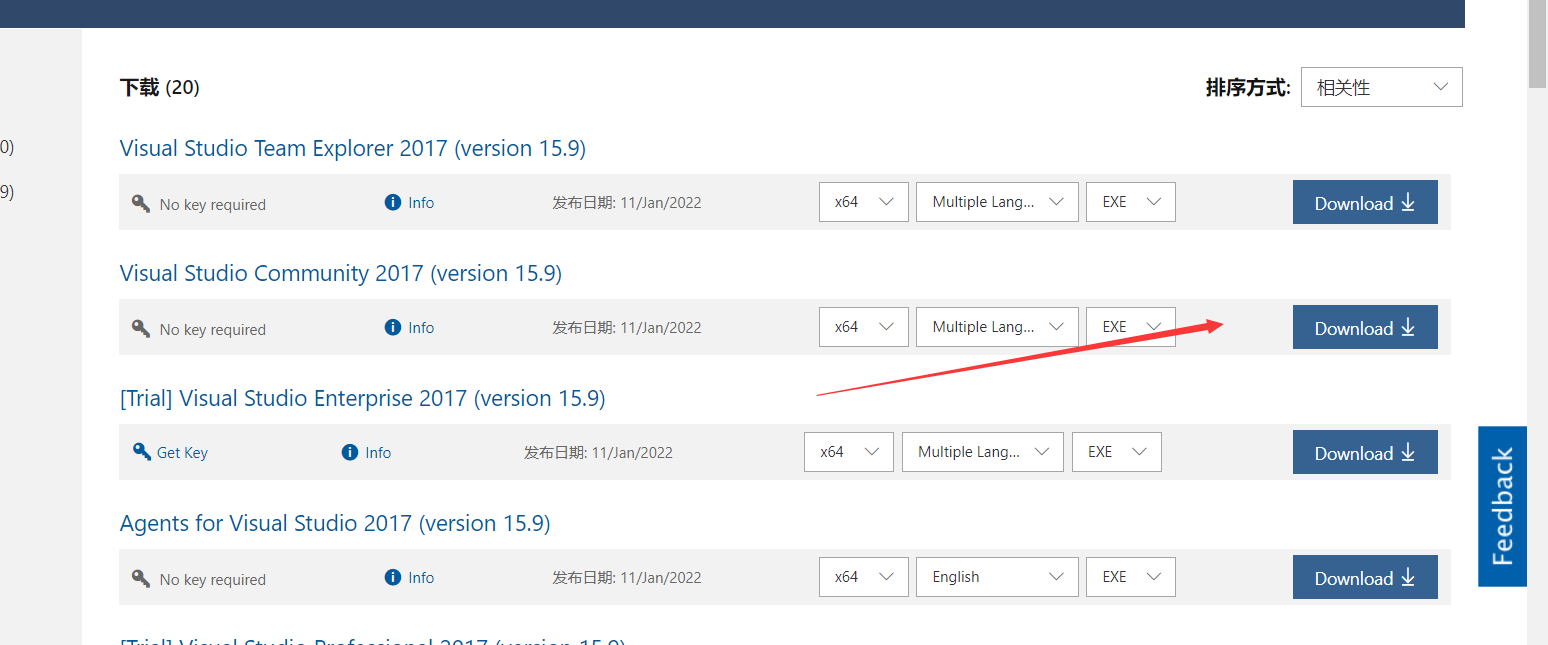Click Info circle icon for Team Explorer 2017

pyautogui.click(x=393, y=202)
